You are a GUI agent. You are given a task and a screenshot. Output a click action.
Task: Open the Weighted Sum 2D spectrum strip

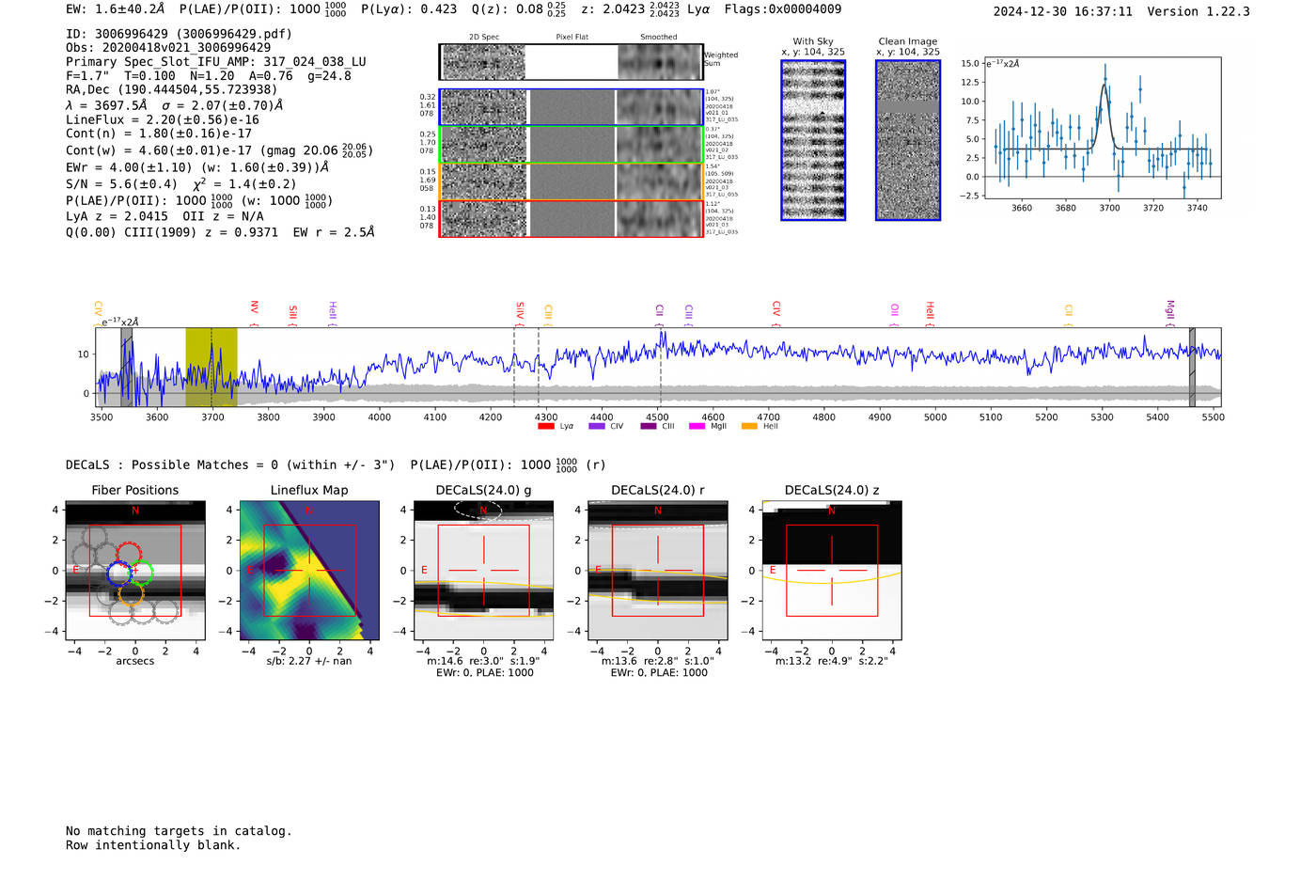pyautogui.click(x=572, y=62)
